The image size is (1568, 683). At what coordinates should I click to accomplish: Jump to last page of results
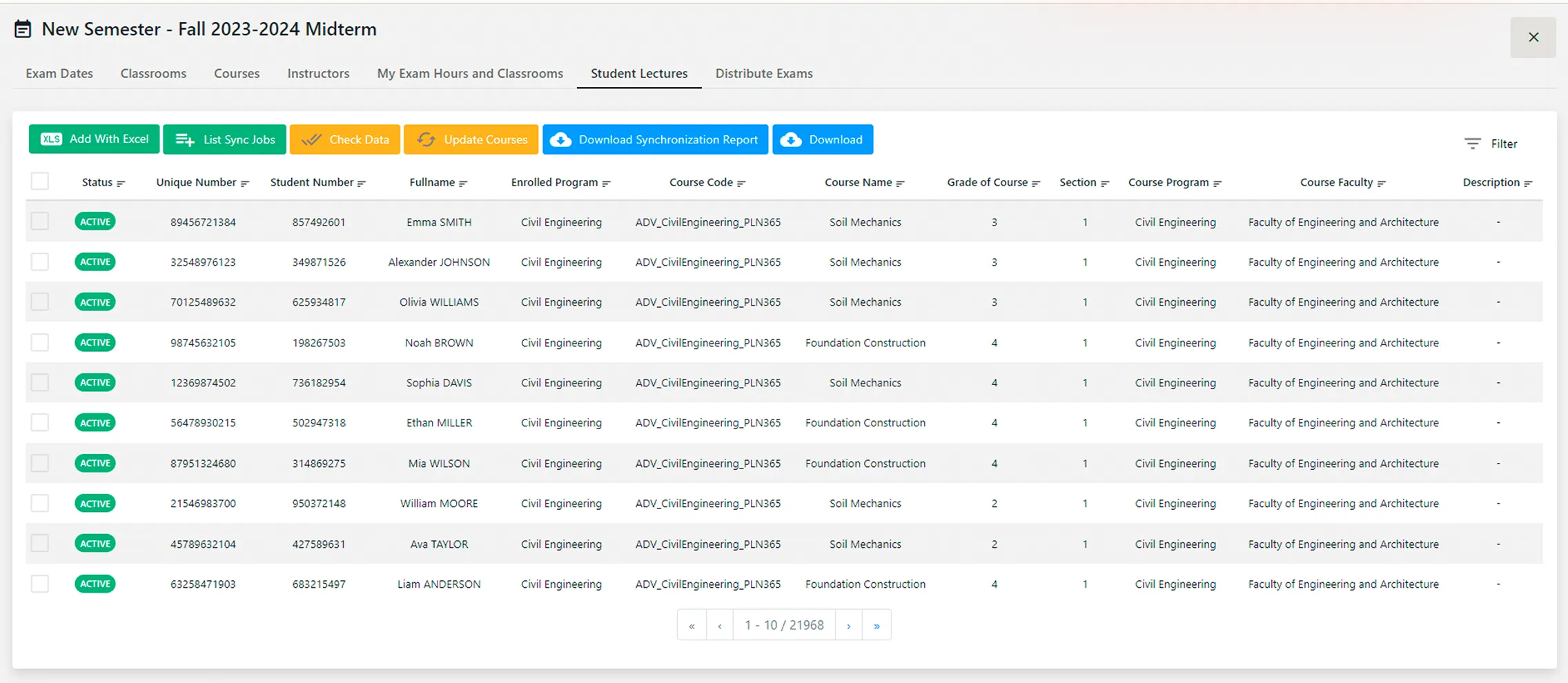click(x=876, y=626)
